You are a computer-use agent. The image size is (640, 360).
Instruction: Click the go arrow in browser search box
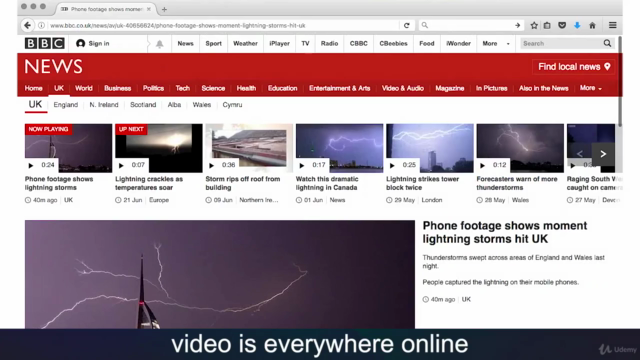(x=518, y=25)
